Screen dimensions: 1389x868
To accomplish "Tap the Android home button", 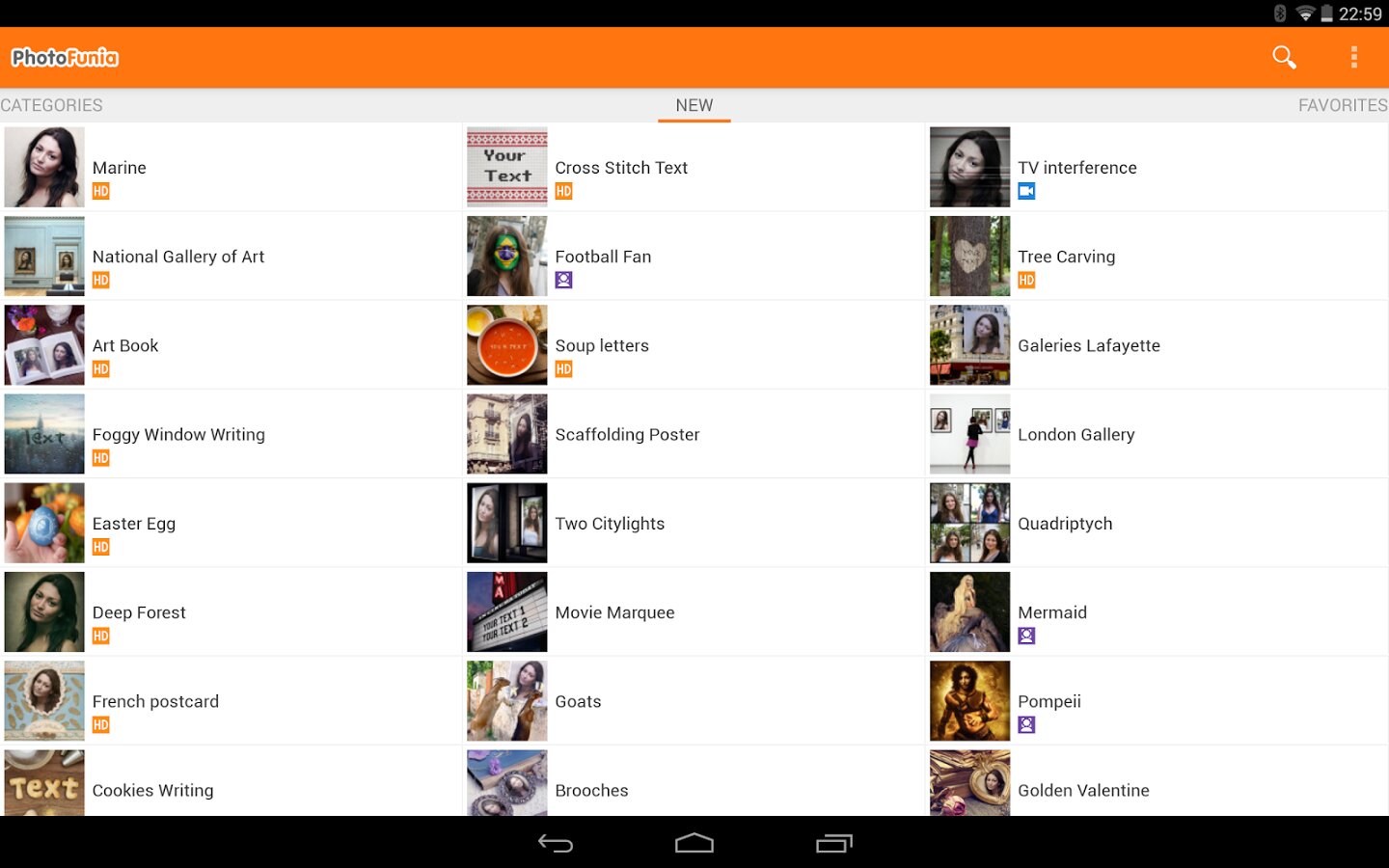I will point(694,844).
